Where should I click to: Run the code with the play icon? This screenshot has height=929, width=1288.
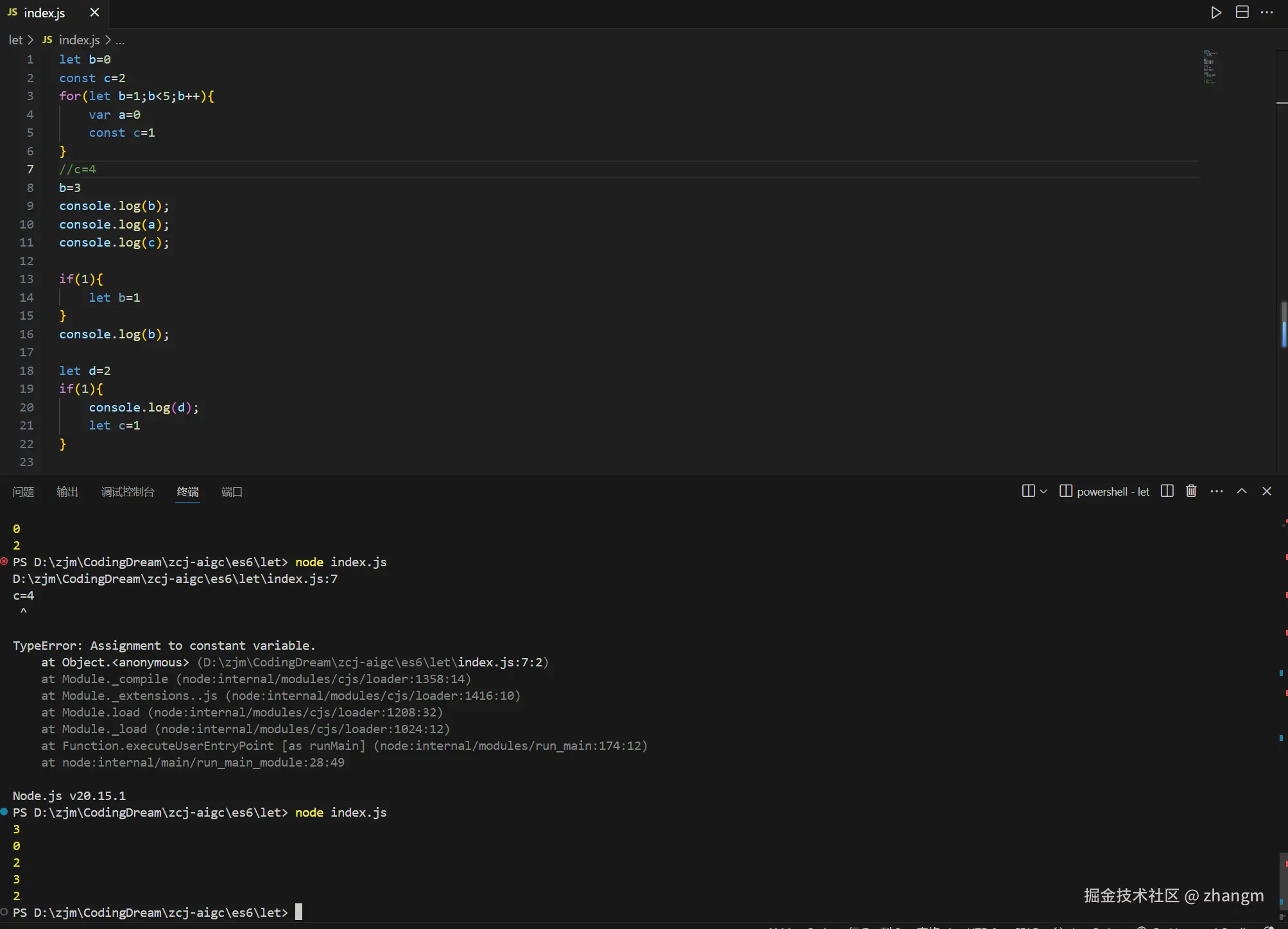(x=1215, y=13)
